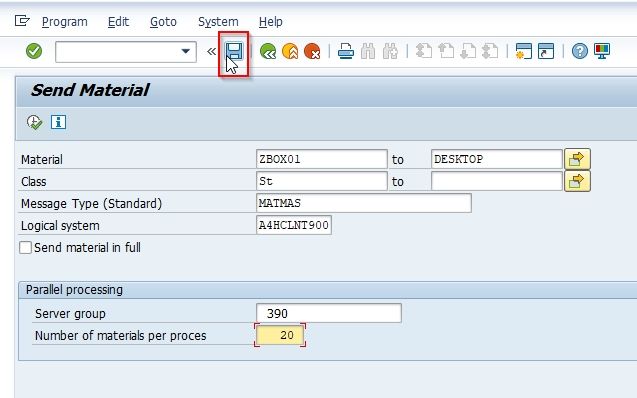This screenshot has width=637, height=398.
Task: Collapse the command field with double chevron
Action: [x=211, y=52]
